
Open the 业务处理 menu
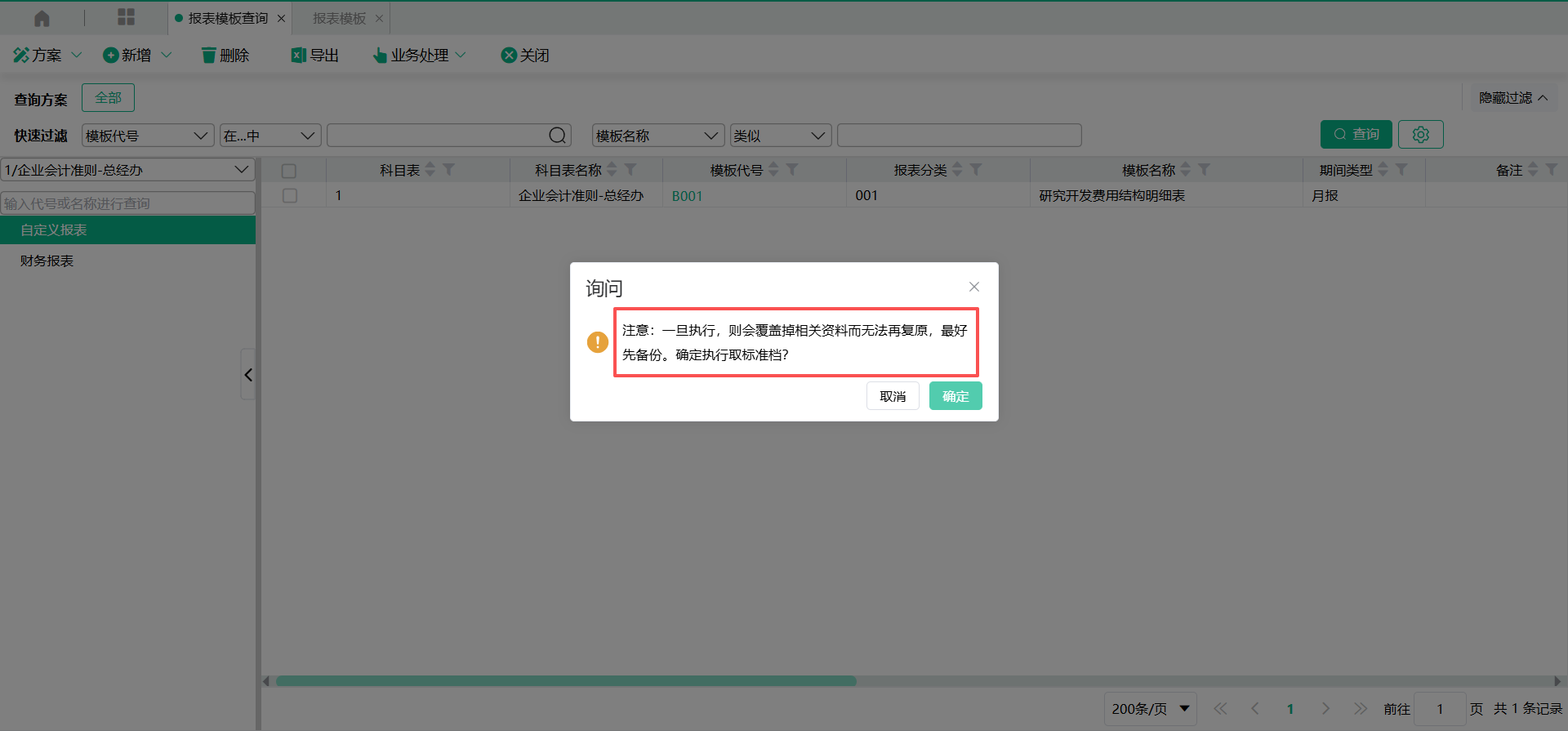[x=419, y=55]
